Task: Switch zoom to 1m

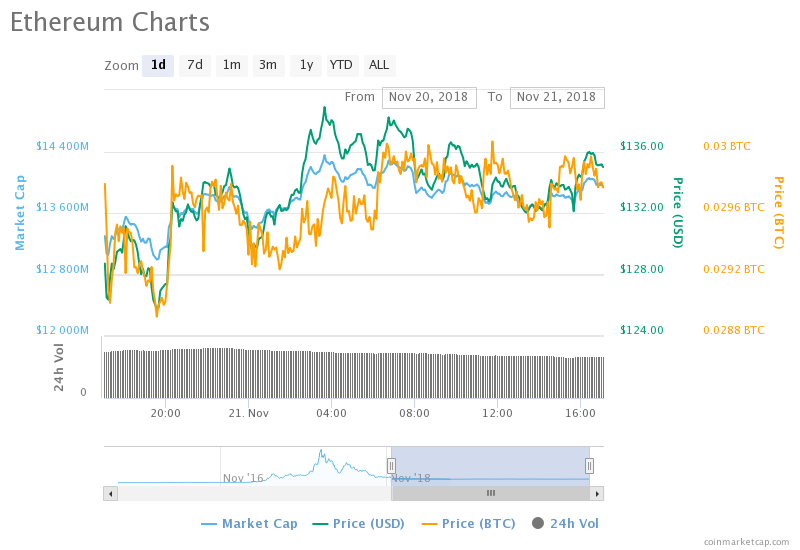Action: tap(232, 65)
